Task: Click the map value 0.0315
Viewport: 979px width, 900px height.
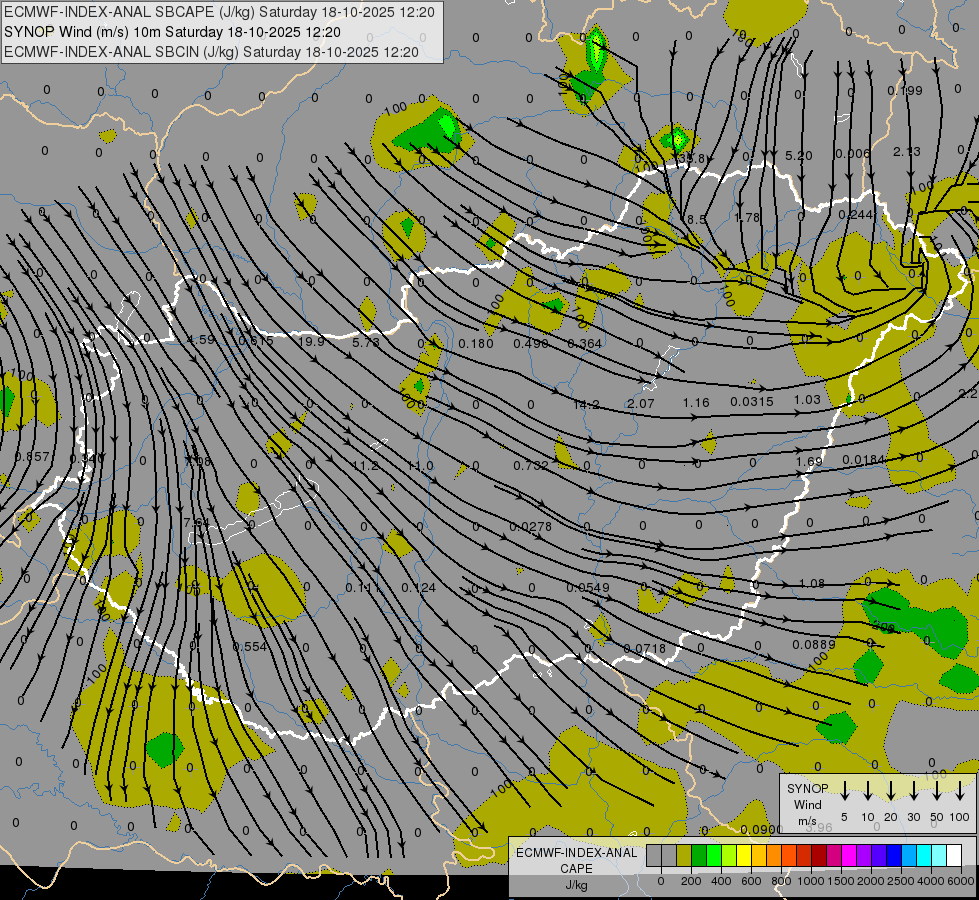Action: coord(752,402)
